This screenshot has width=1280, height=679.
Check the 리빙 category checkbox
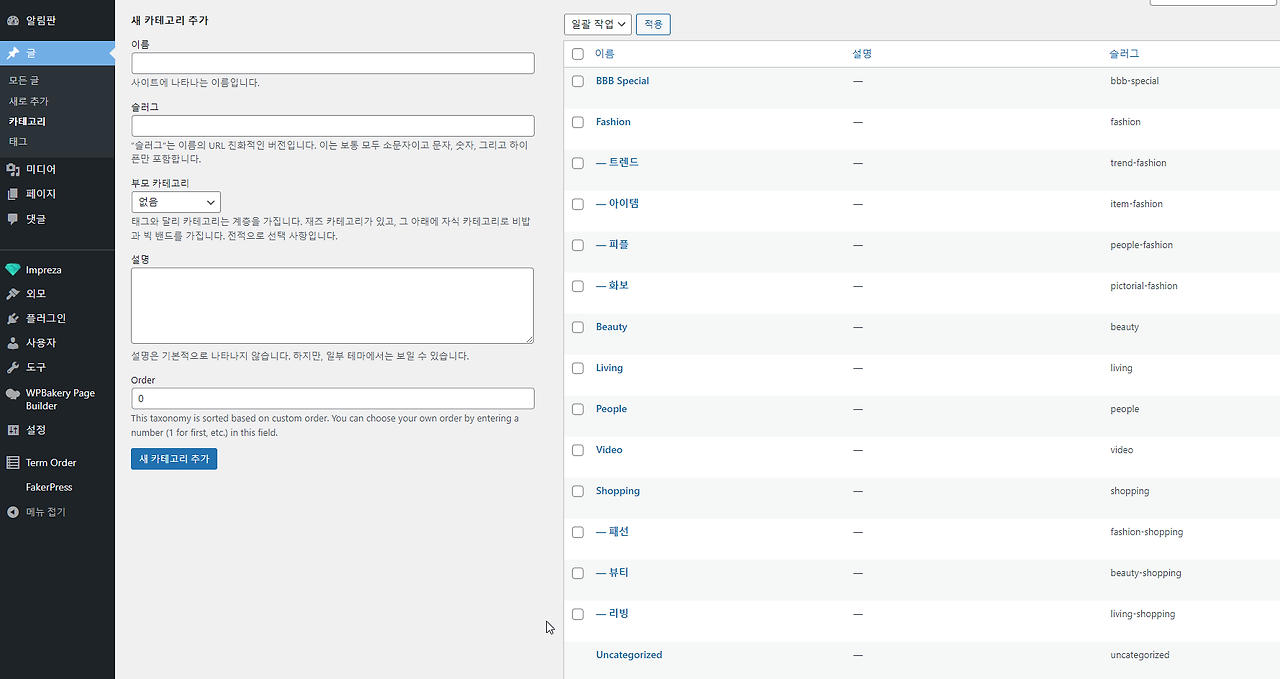578,614
